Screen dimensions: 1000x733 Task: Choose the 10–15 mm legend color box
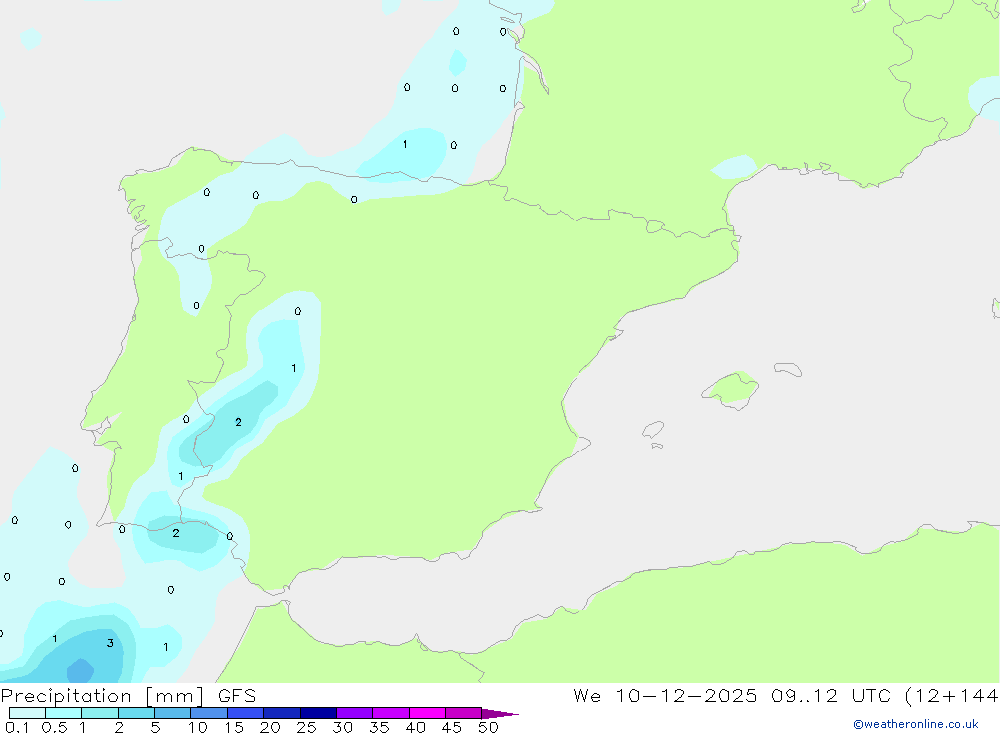[x=209, y=713]
